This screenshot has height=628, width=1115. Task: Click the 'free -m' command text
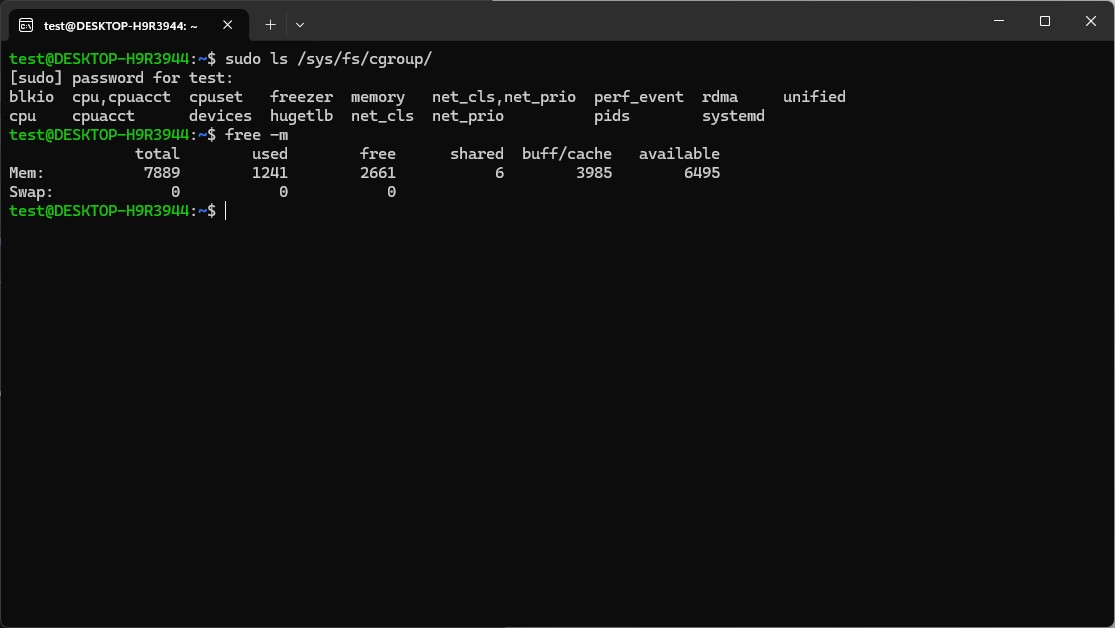256,135
